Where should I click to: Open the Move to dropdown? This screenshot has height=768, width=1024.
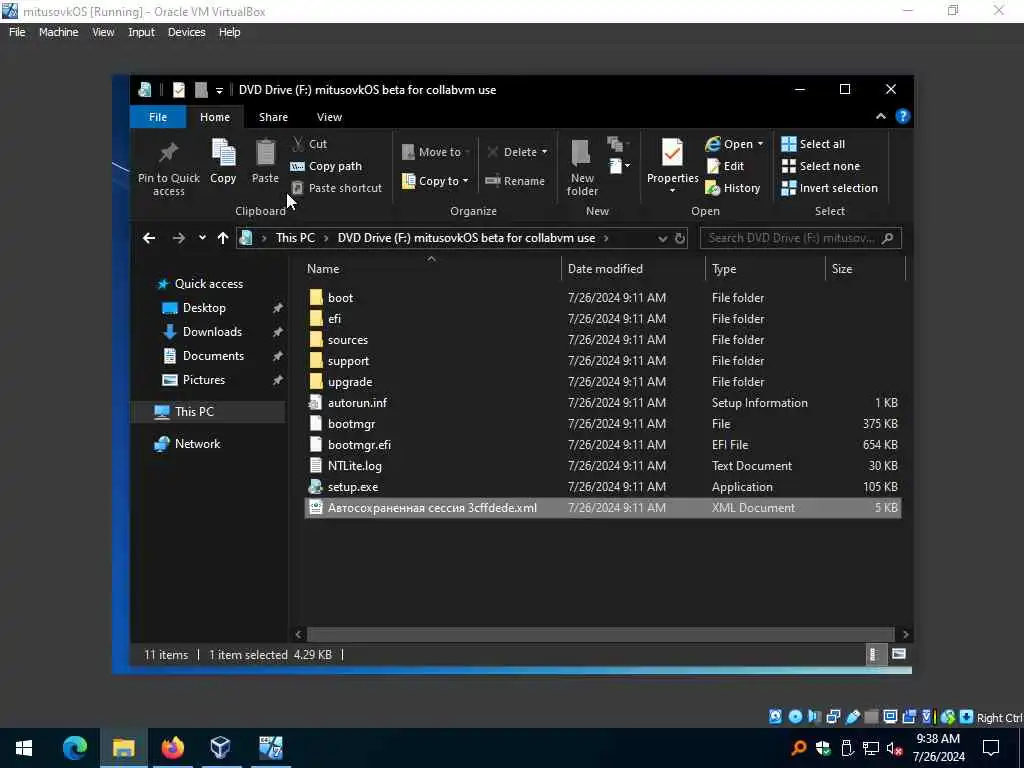[436, 152]
